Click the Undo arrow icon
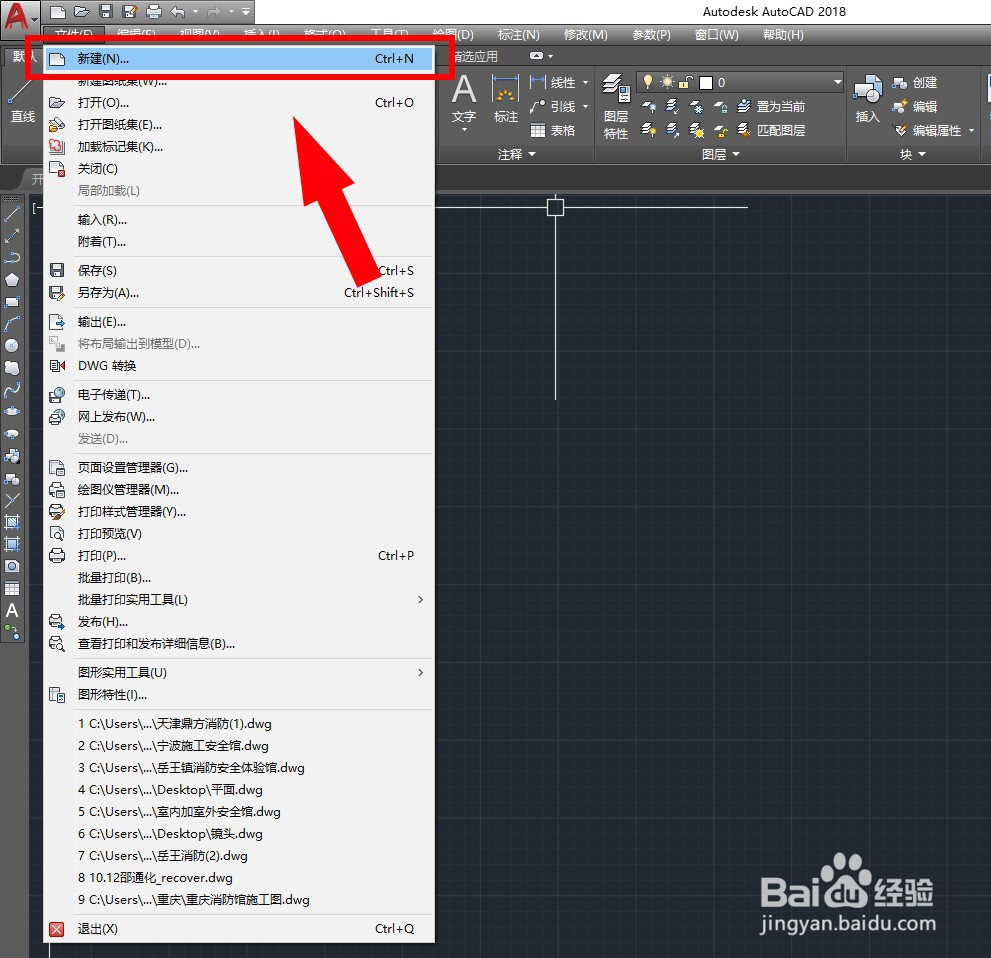The width and height of the screenshot is (991, 958). coord(178,11)
